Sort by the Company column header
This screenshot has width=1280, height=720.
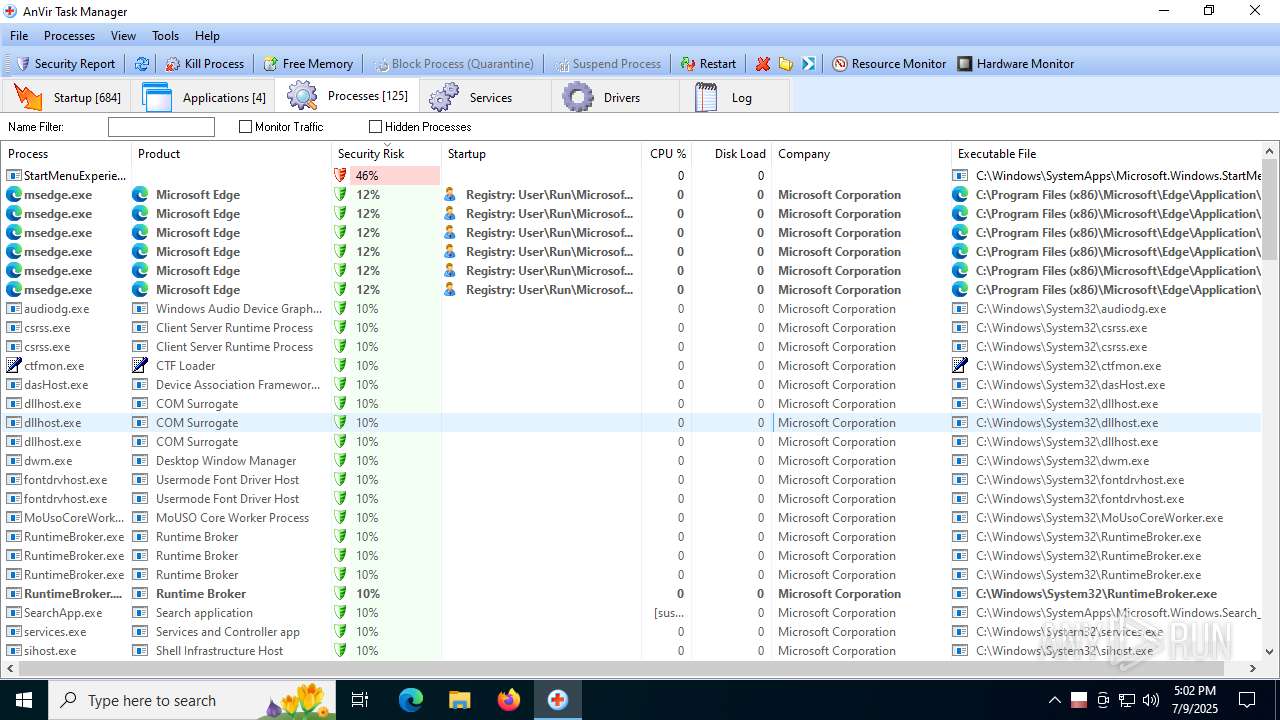pos(861,154)
